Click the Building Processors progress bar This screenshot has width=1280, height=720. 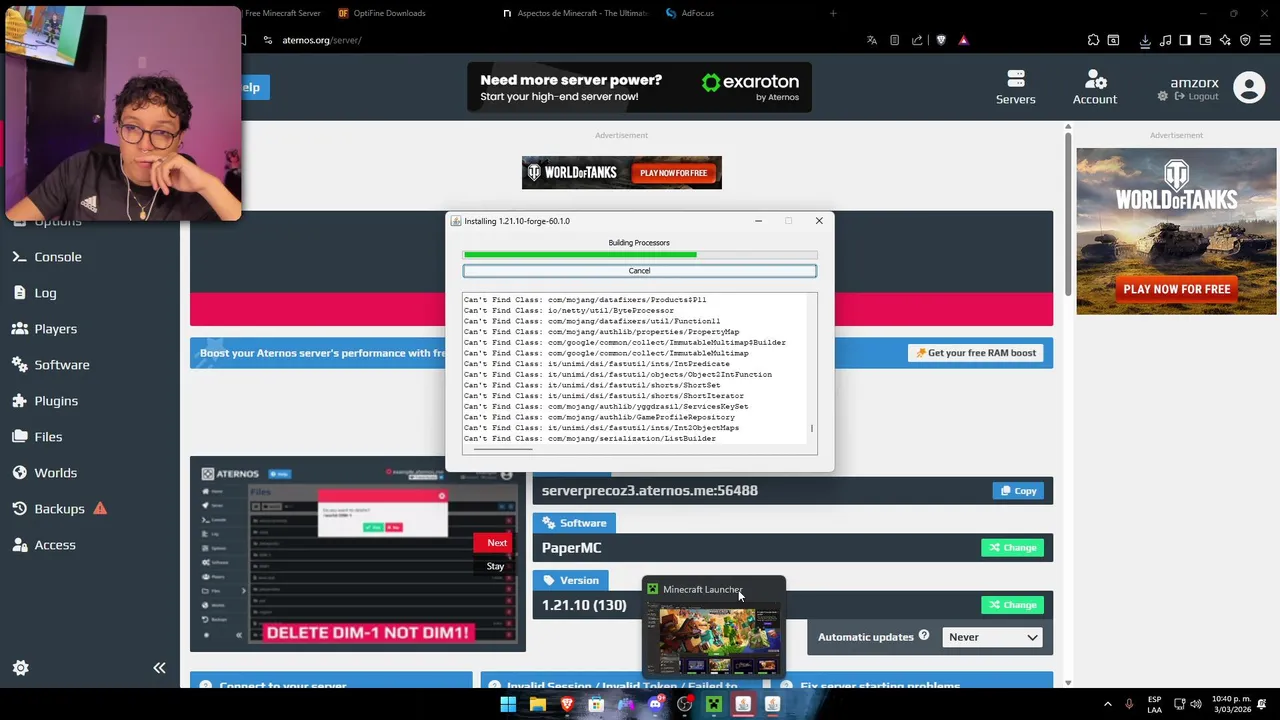640,255
